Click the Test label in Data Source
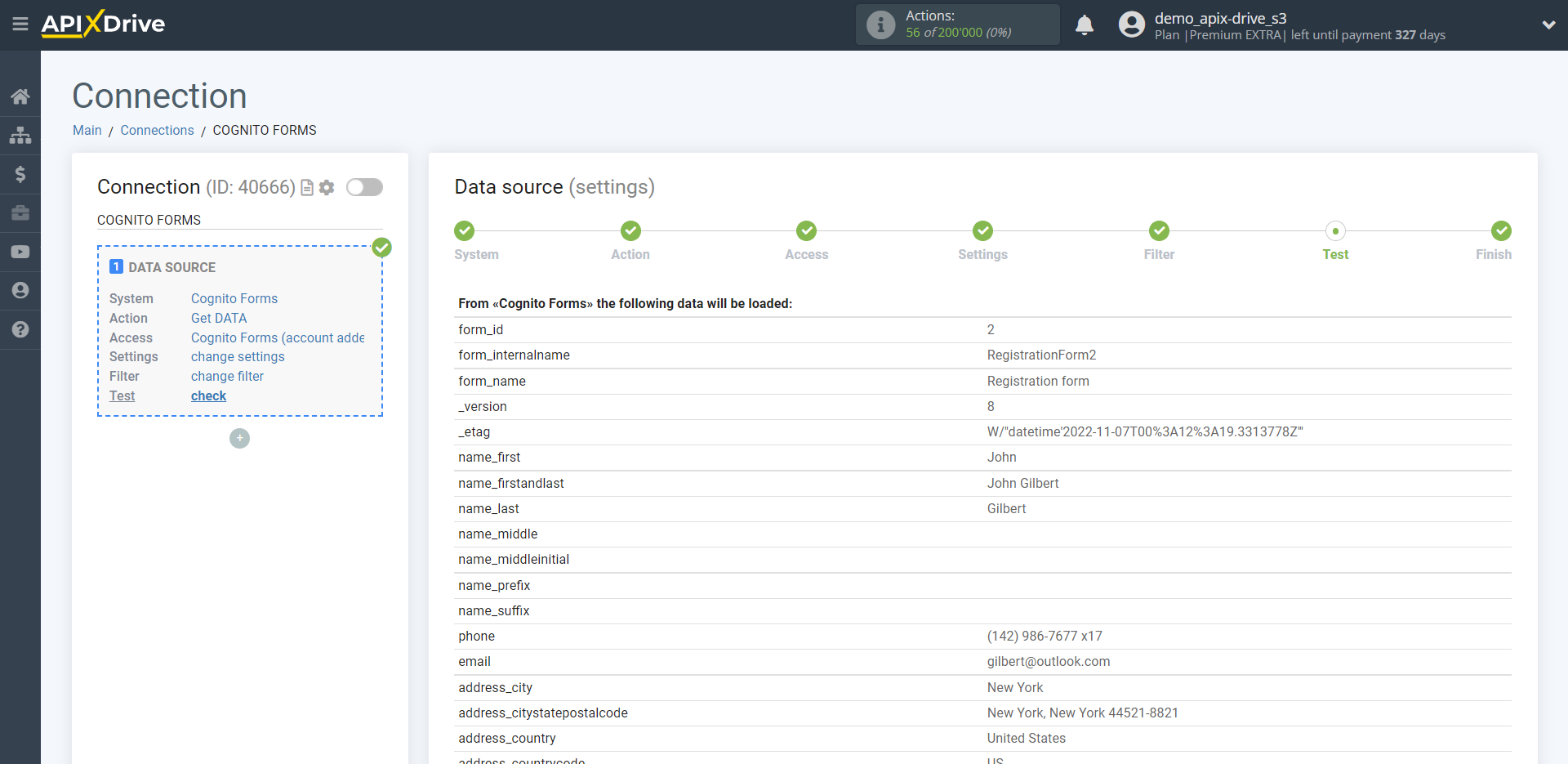Screen dimensions: 1568x764 coord(122,396)
